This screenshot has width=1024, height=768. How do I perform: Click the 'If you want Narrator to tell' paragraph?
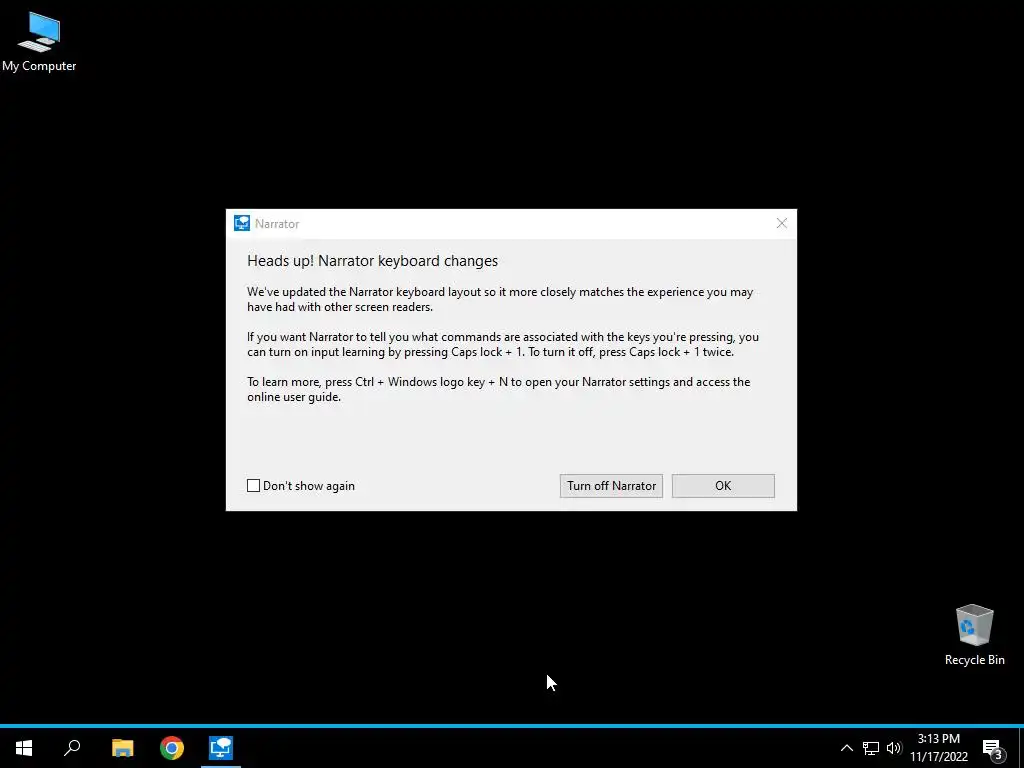tap(503, 344)
